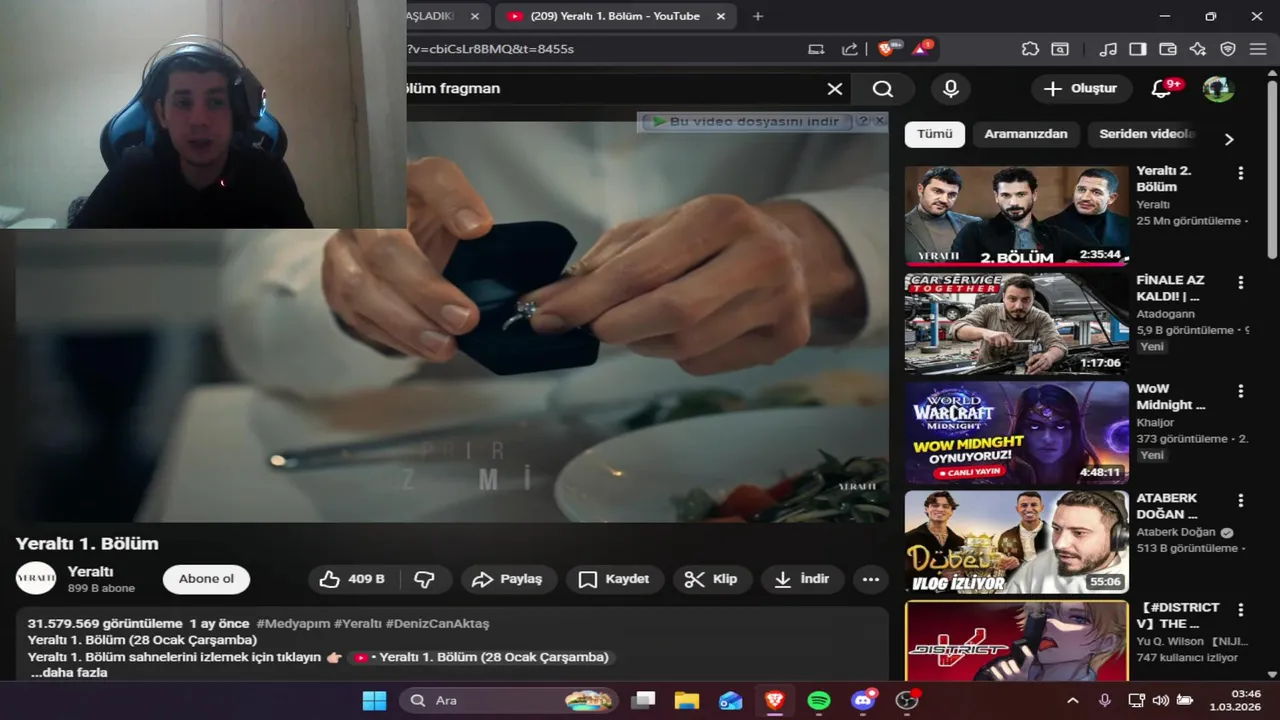Image resolution: width=1280 pixels, height=720 pixels.
Task: Open options menu for ATABERK DOĞAN video
Action: pos(1241,500)
